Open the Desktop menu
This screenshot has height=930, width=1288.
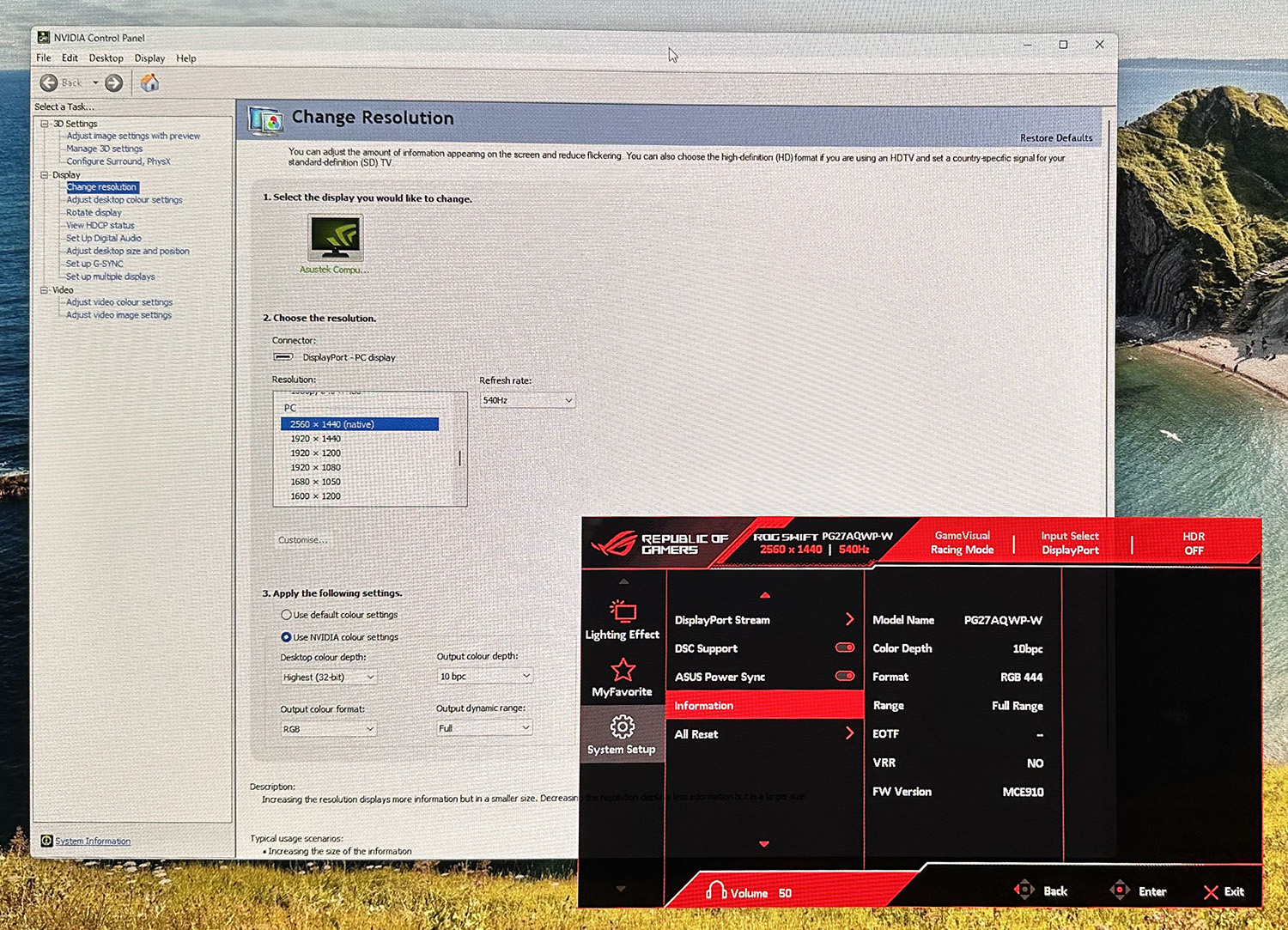pos(106,58)
